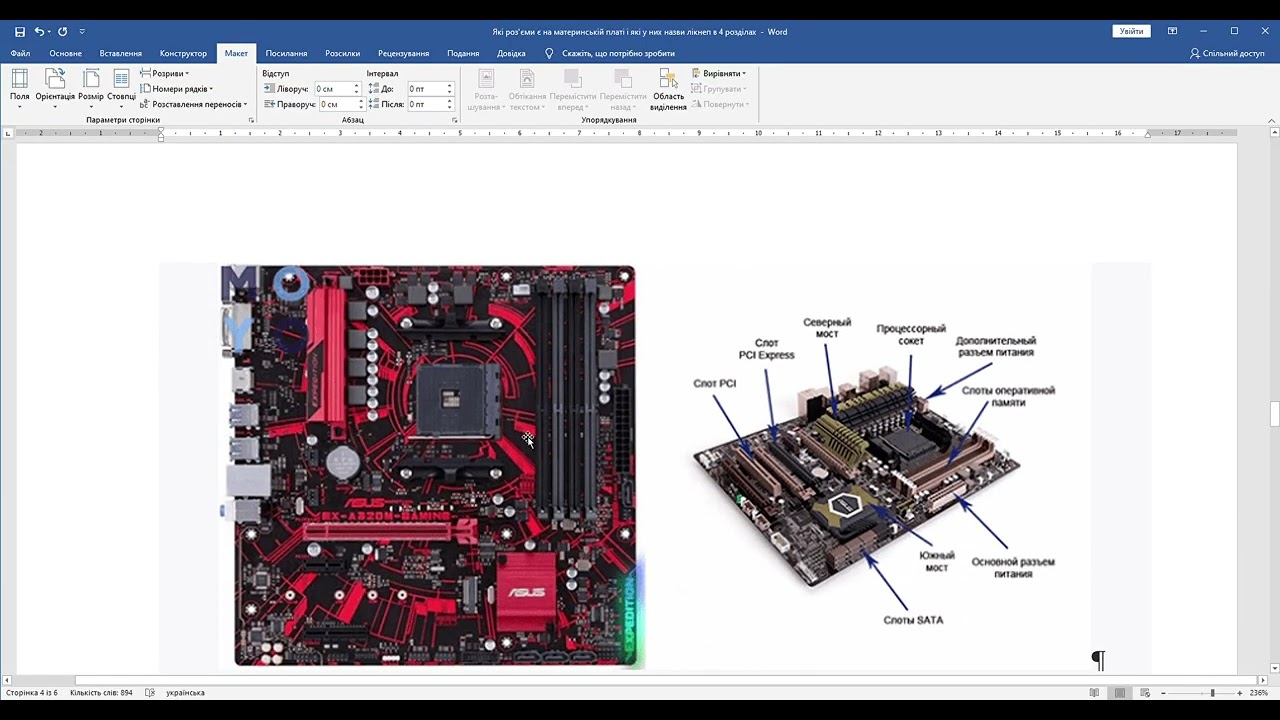
Task: Click the Увійти sign-in button
Action: click(1131, 32)
